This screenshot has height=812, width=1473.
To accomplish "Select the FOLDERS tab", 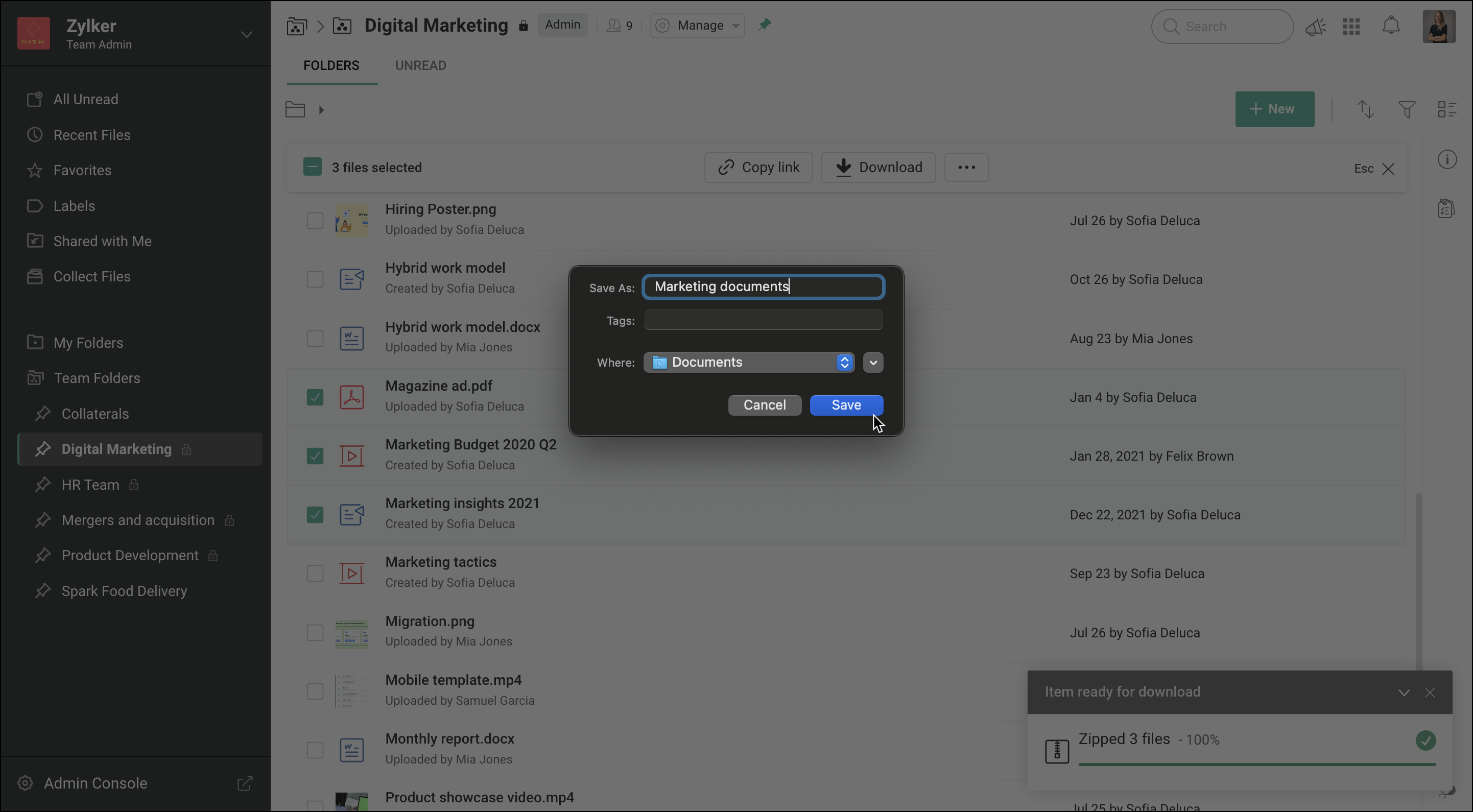I will (331, 66).
